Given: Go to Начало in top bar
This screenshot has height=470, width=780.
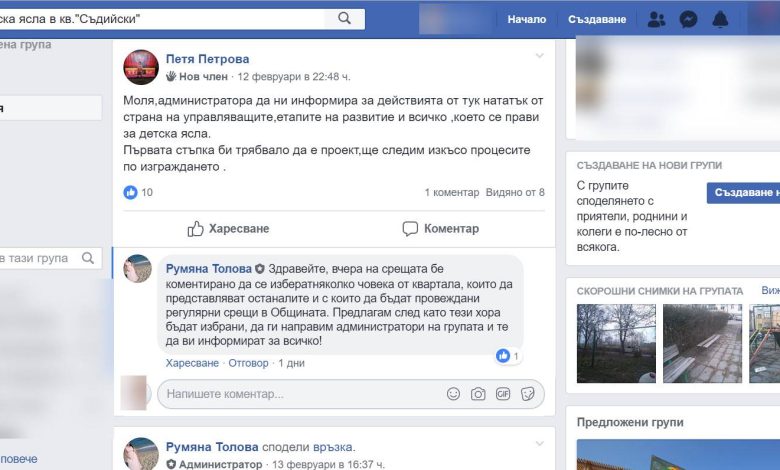Looking at the screenshot, I should (x=527, y=19).
